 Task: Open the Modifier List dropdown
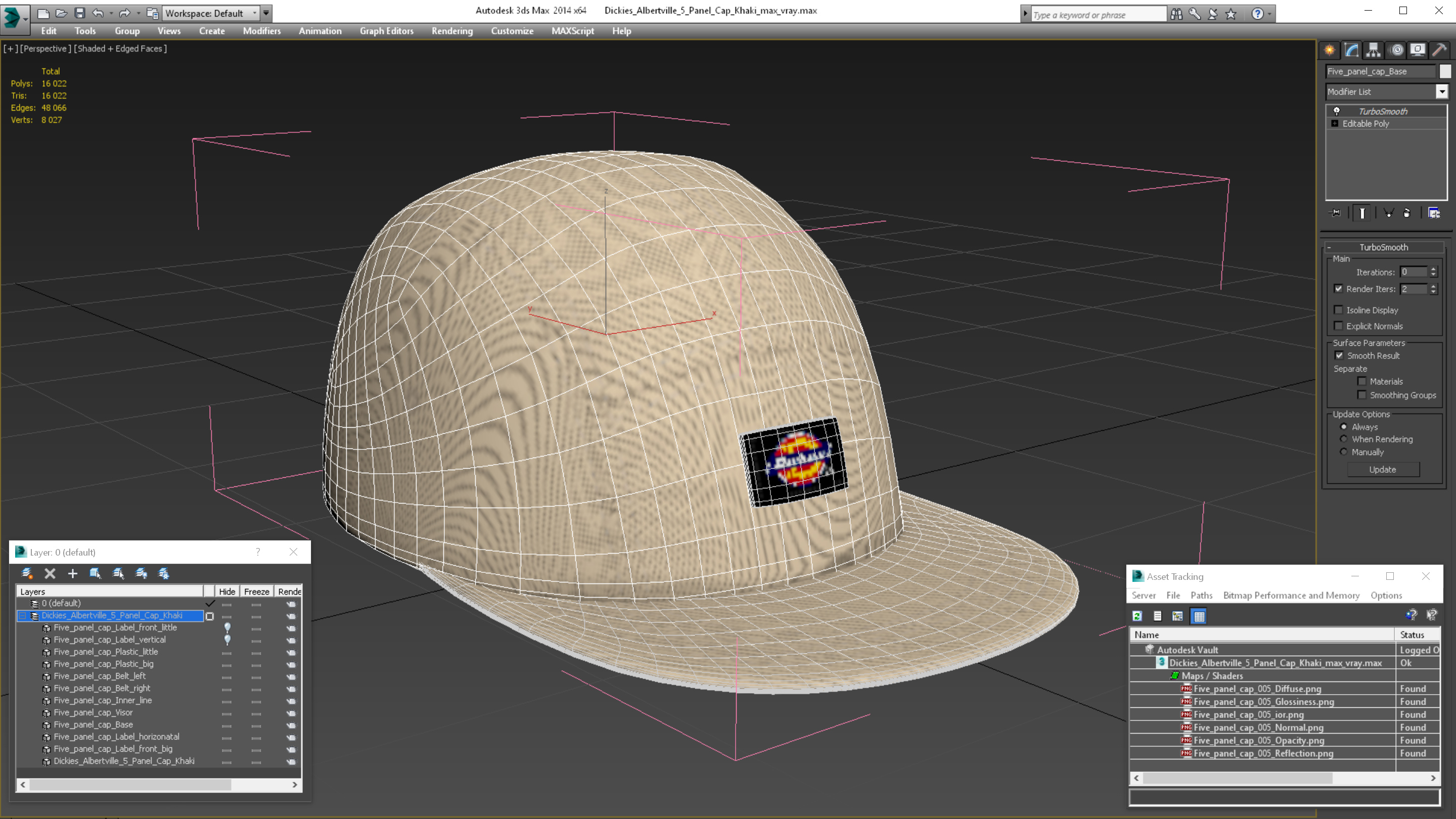1442,92
